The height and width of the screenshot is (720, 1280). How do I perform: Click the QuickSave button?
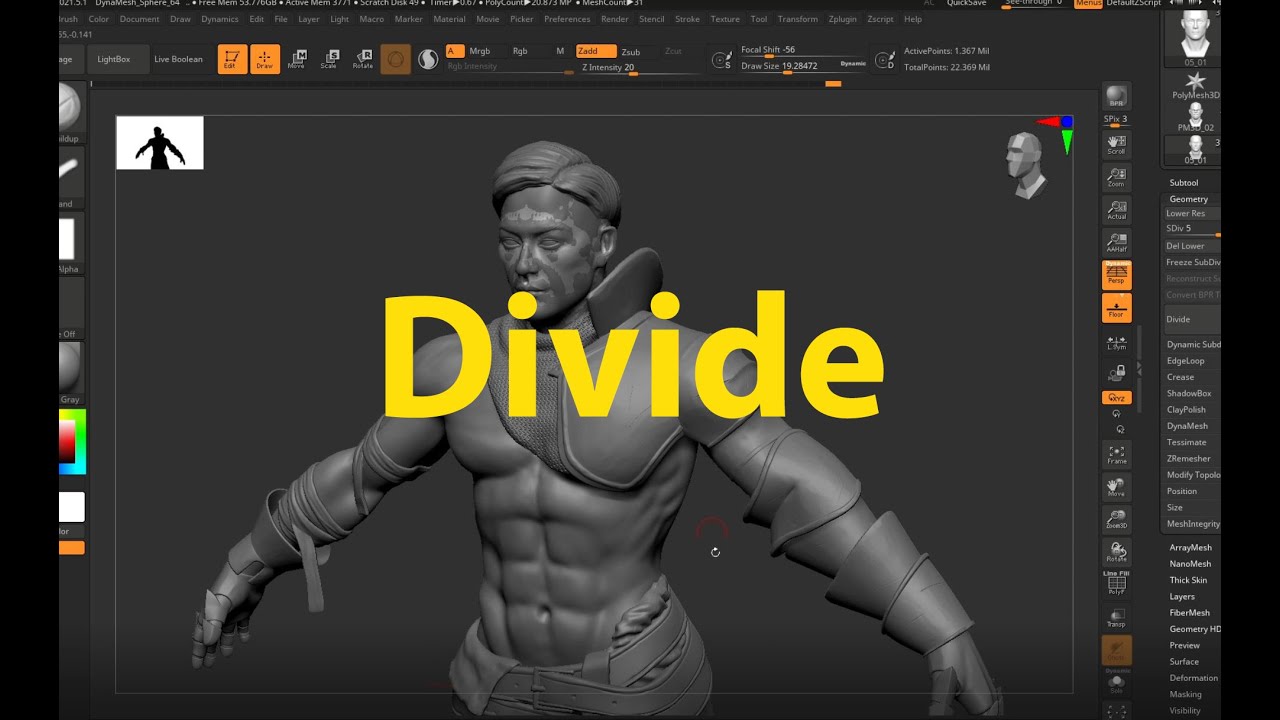pos(966,3)
